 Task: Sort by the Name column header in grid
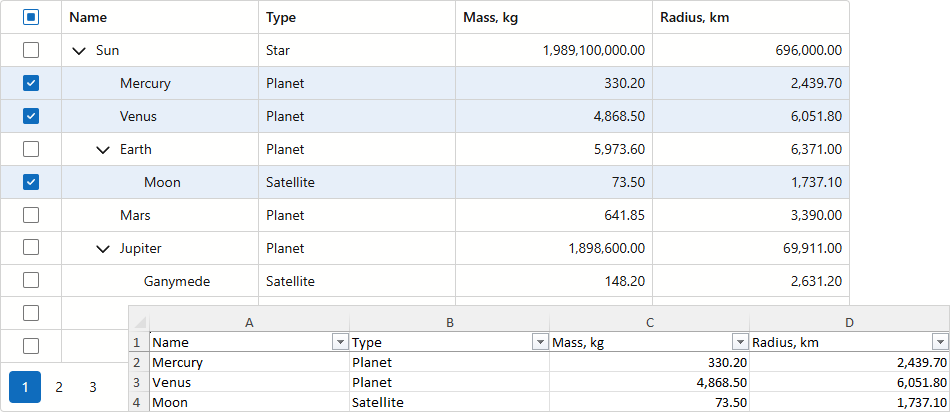pyautogui.click(x=160, y=18)
